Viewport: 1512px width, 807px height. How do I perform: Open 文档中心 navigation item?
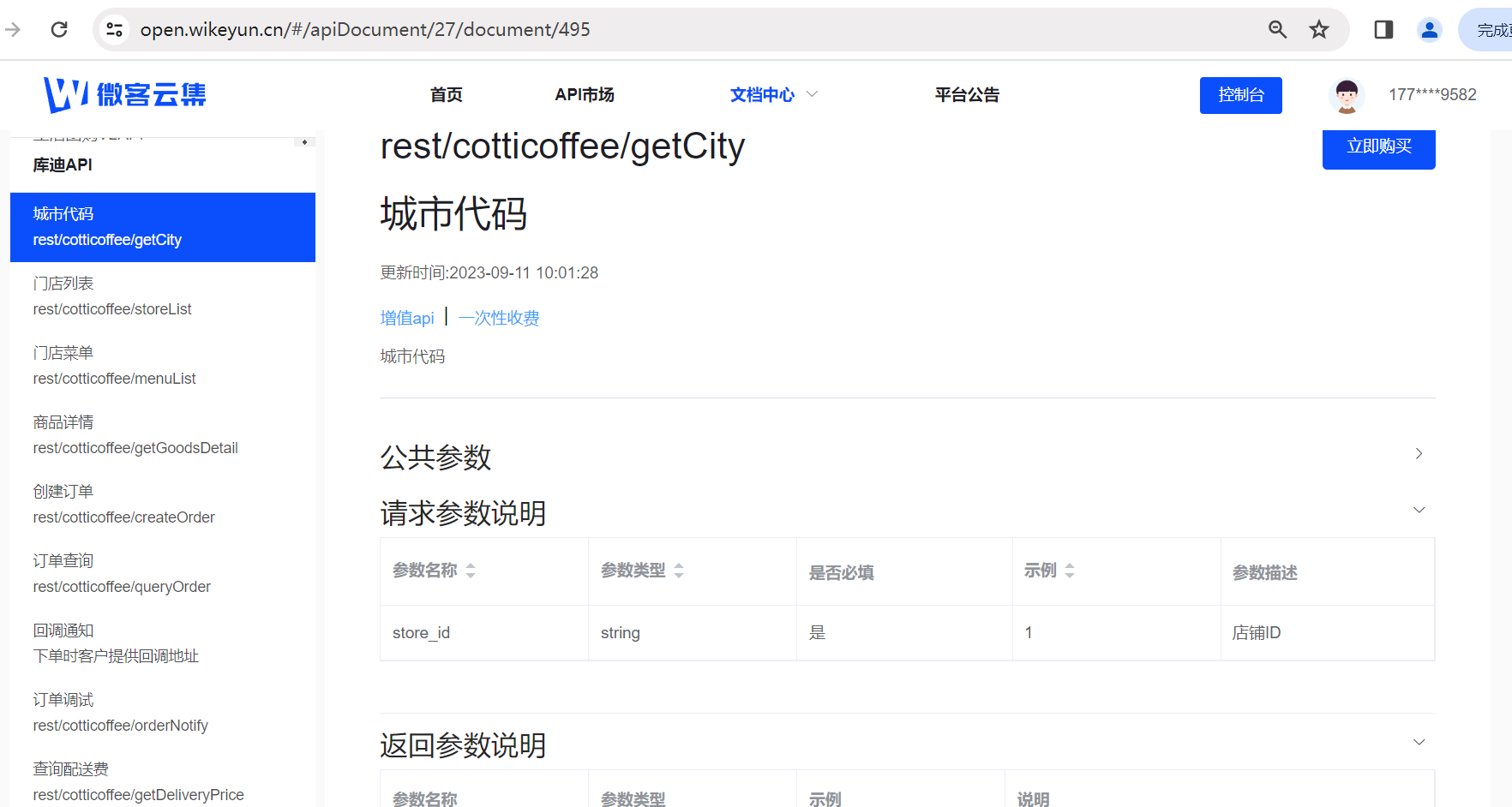point(762,95)
